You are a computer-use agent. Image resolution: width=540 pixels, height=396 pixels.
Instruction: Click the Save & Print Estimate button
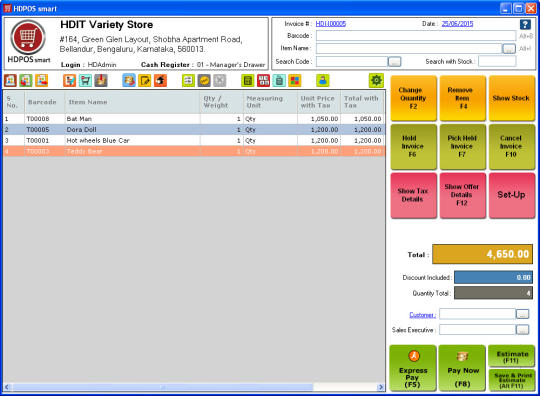511,380
